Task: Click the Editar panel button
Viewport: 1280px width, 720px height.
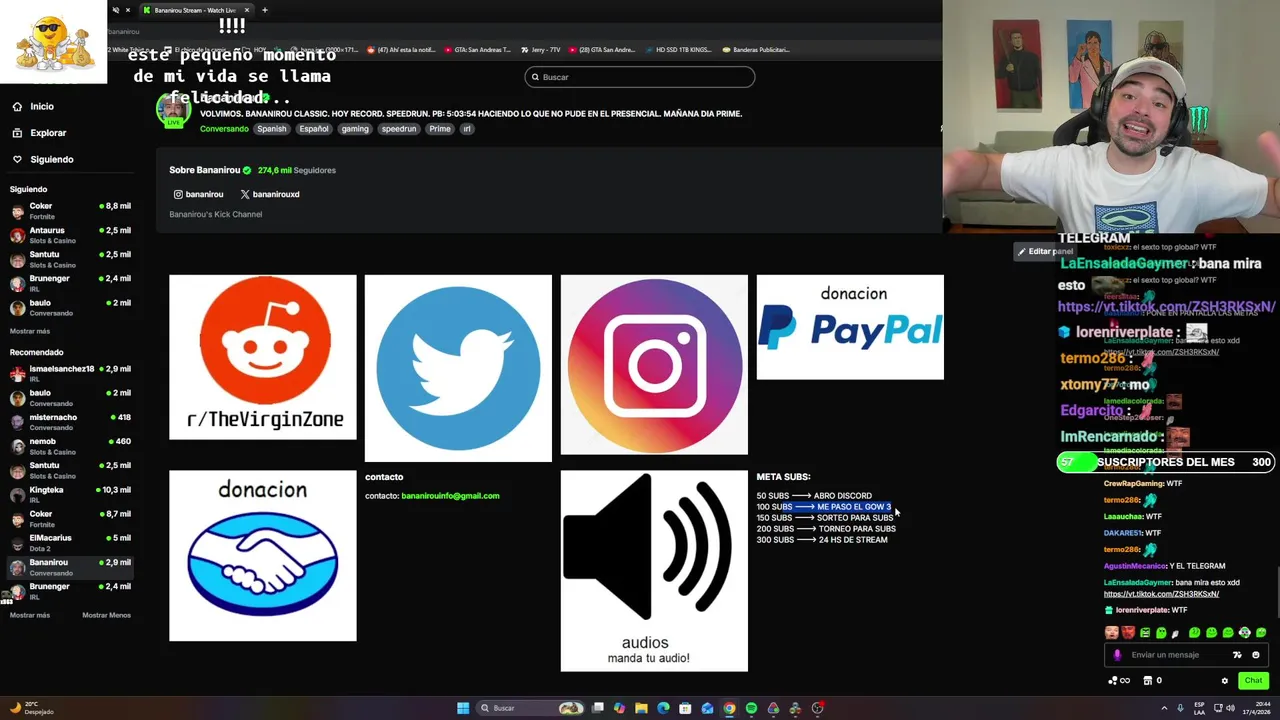Action: point(1044,251)
